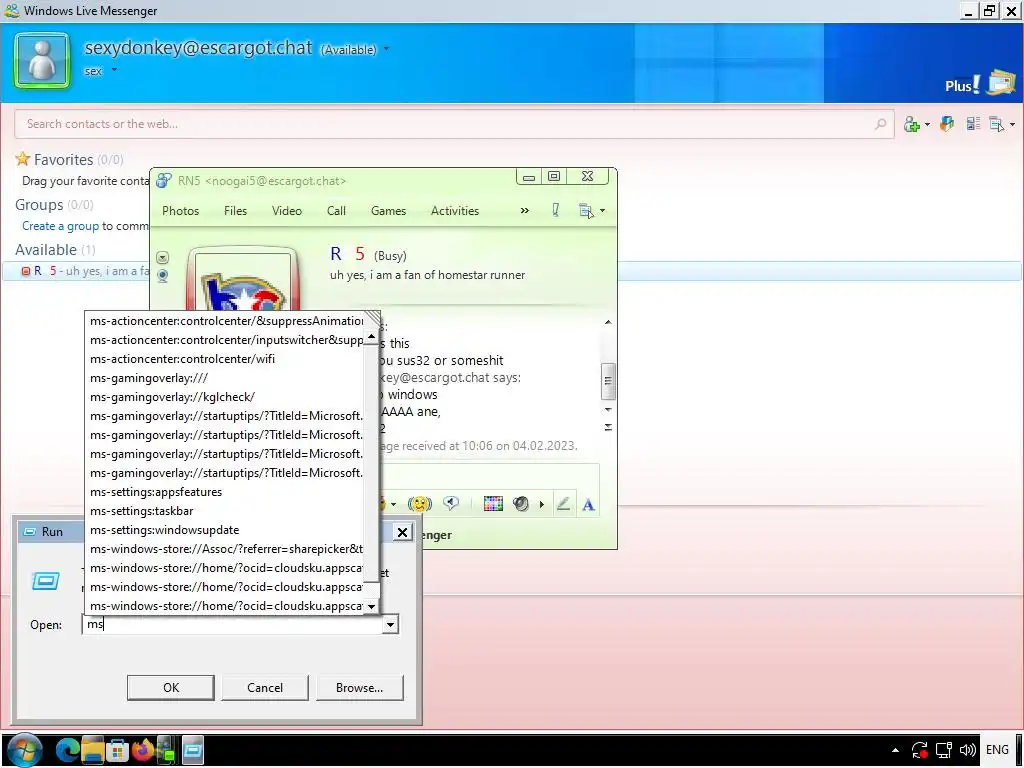The height and width of the screenshot is (768, 1024).
Task: Launch Microsoft Edge from taskbar
Action: click(67, 750)
